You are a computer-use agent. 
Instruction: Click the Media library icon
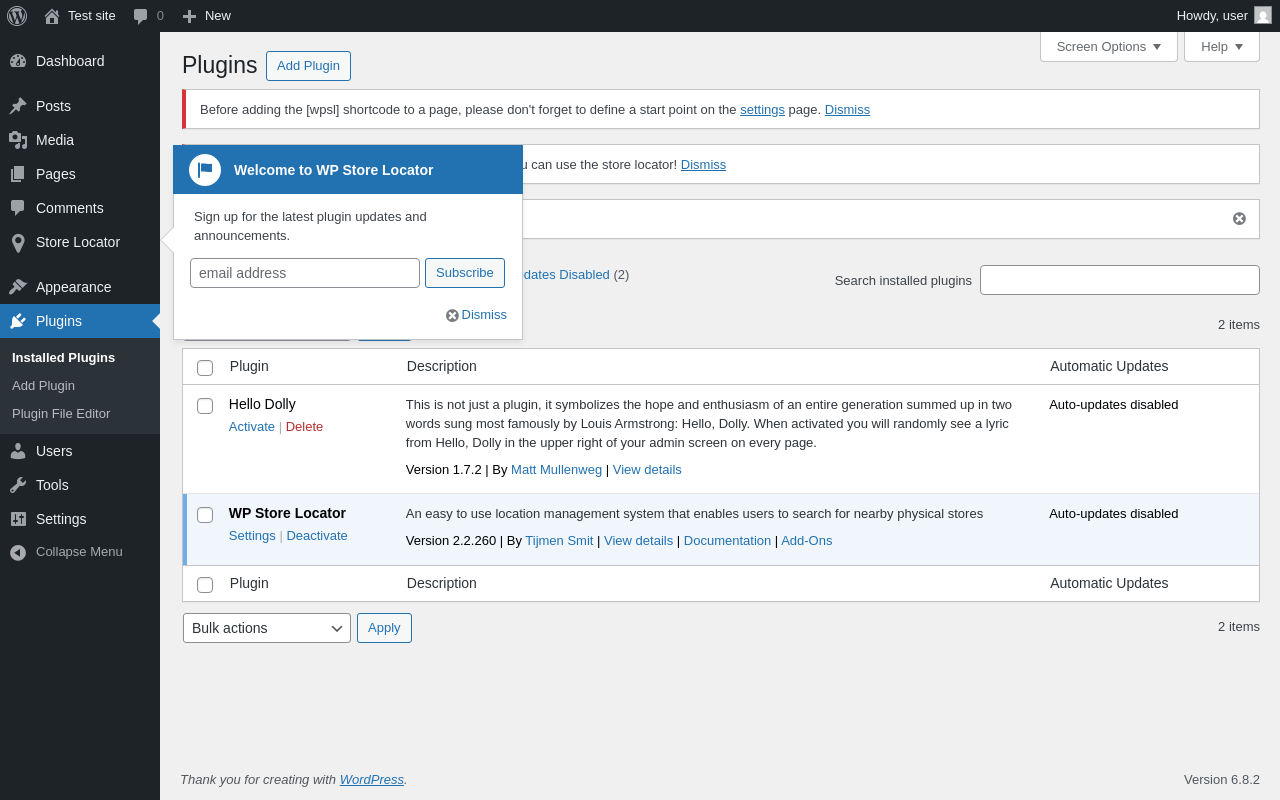(18, 140)
